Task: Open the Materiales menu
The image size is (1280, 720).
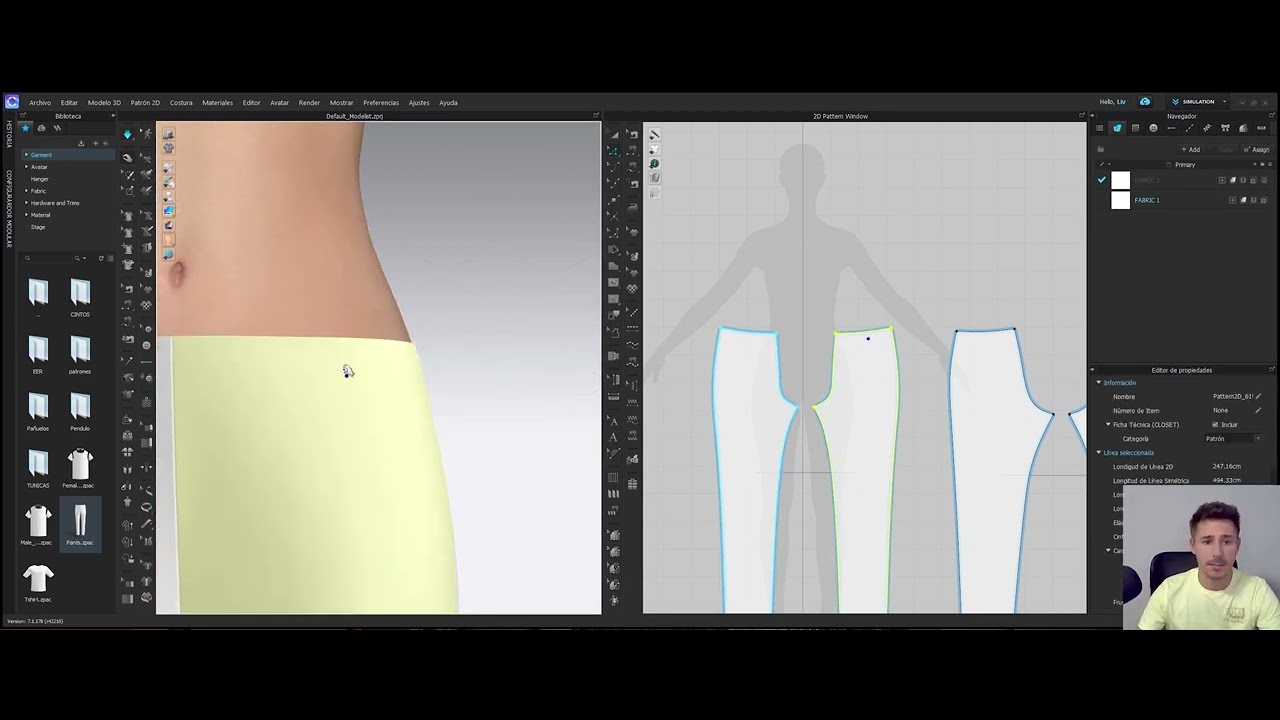Action: click(217, 102)
